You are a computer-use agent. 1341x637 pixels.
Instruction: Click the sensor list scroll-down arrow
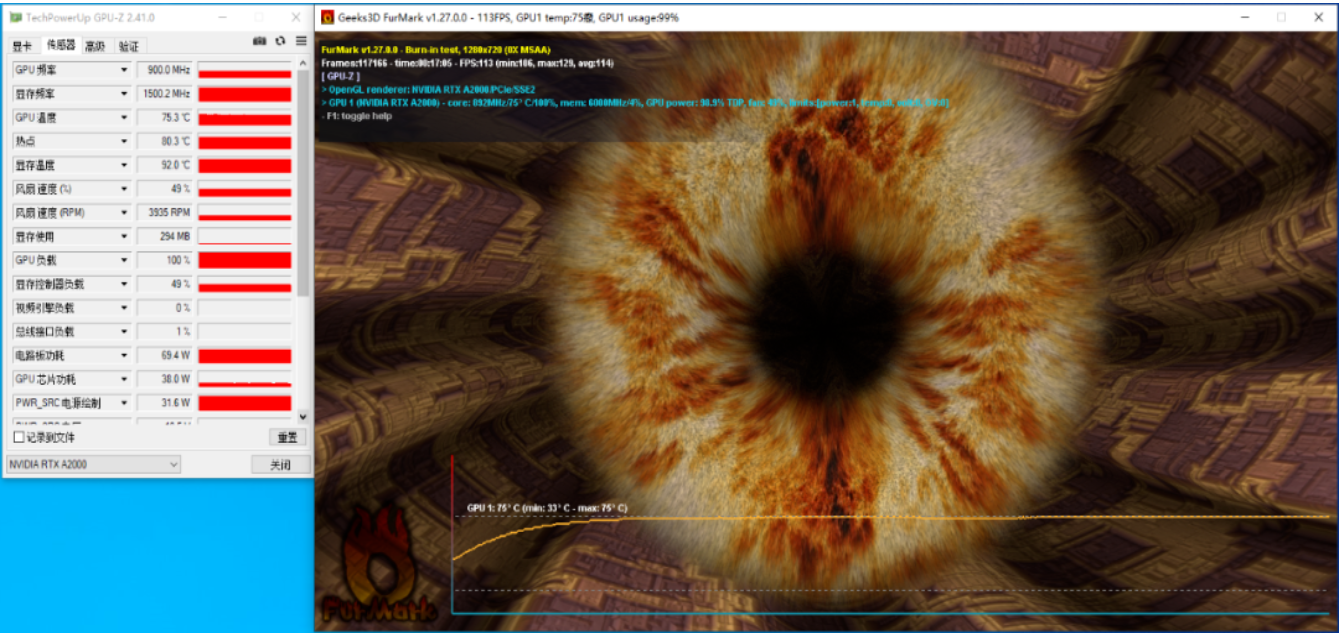click(x=303, y=416)
